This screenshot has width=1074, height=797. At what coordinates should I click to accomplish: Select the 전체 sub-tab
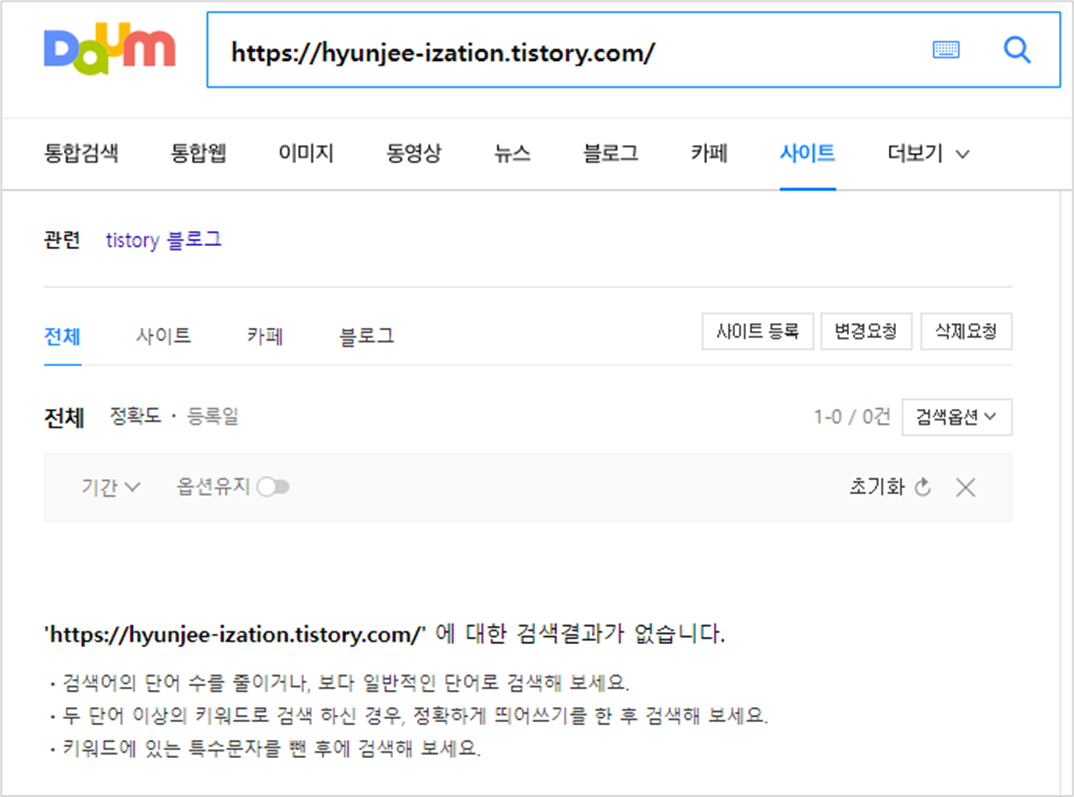point(62,336)
